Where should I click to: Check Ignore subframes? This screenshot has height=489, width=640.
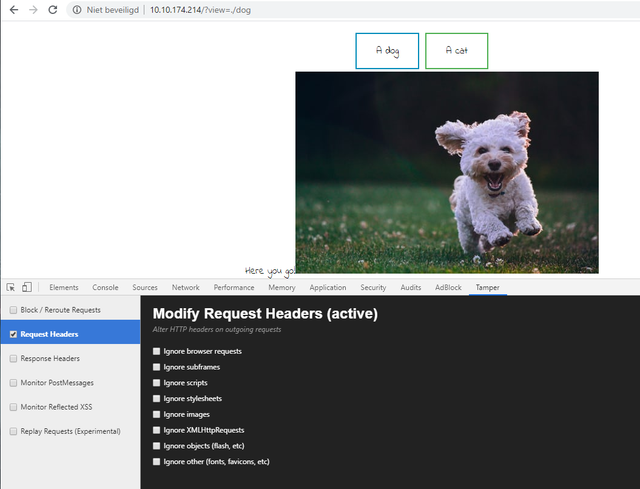click(156, 367)
